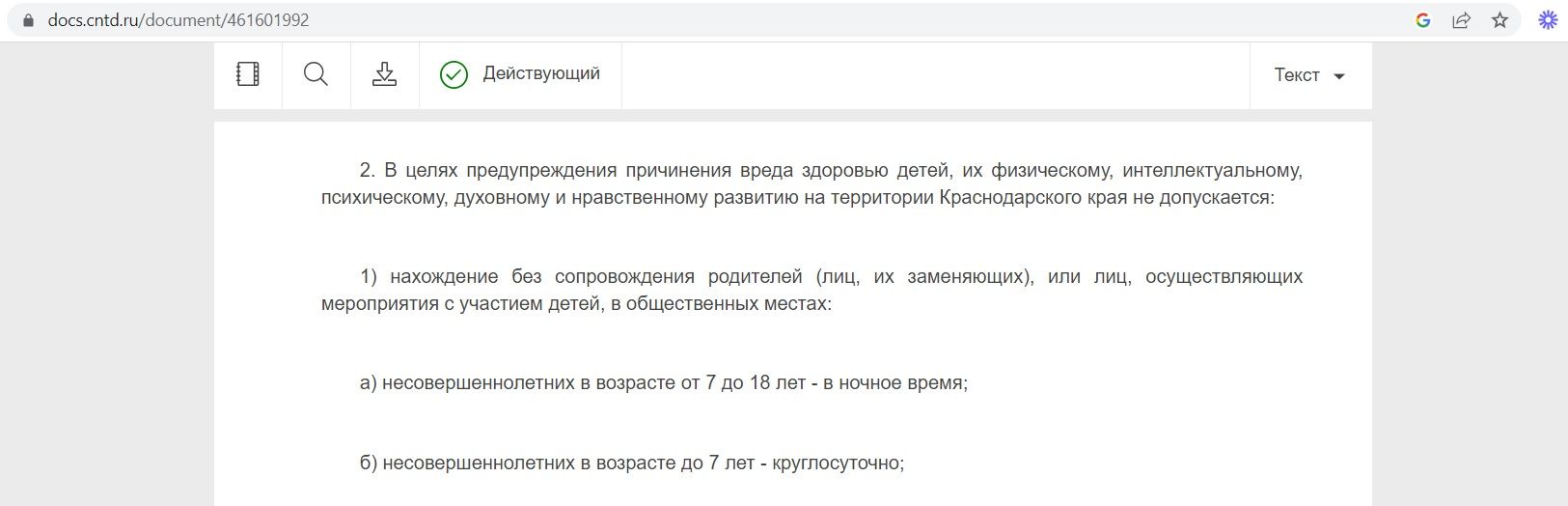Click item б) mentioning "круглосуточно"
This screenshot has height=506, width=1568.
(x=631, y=463)
